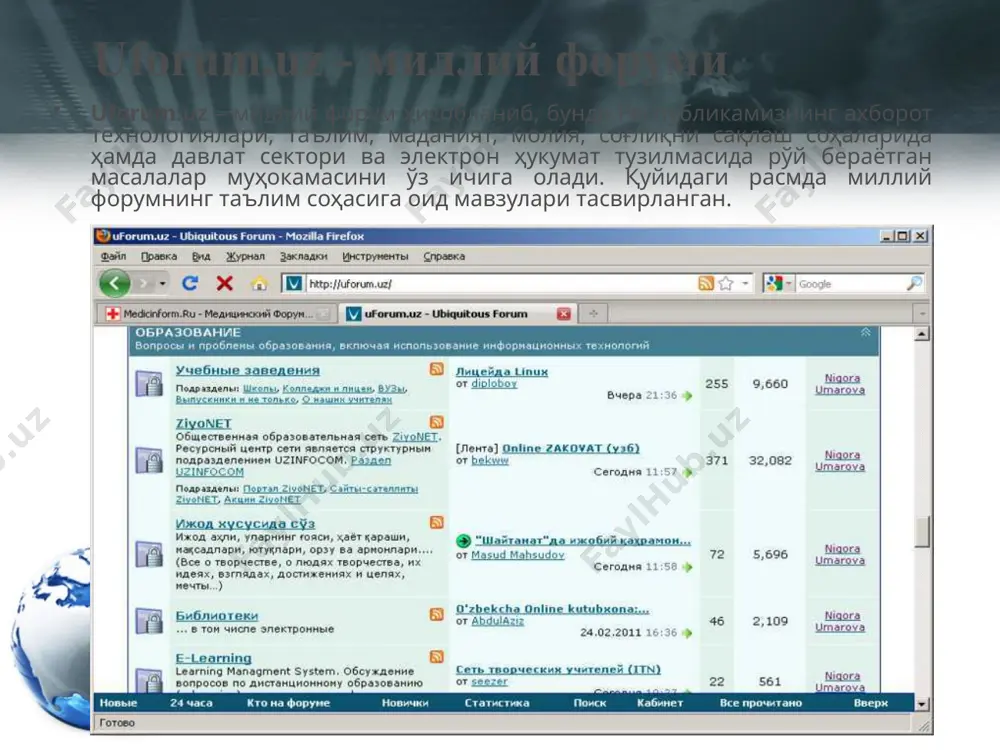Open the Закладки menu
Screen dimensions: 1000x750
pos(304,256)
